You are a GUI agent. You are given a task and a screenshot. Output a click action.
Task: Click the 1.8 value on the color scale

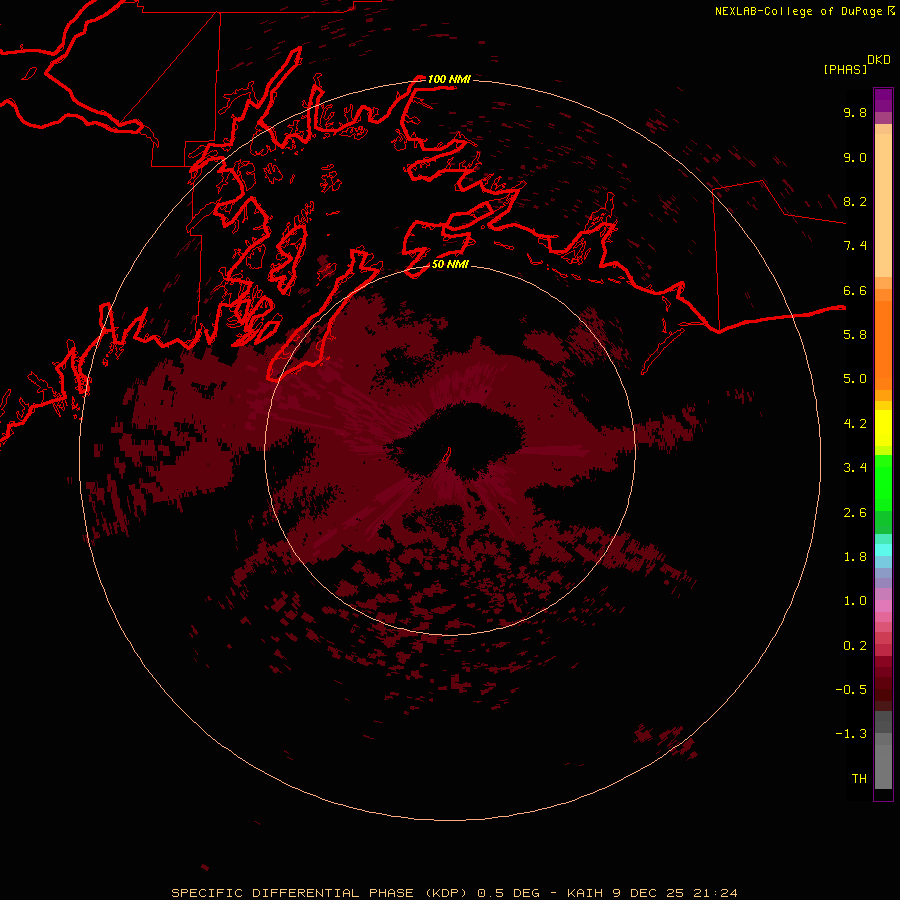click(855, 557)
